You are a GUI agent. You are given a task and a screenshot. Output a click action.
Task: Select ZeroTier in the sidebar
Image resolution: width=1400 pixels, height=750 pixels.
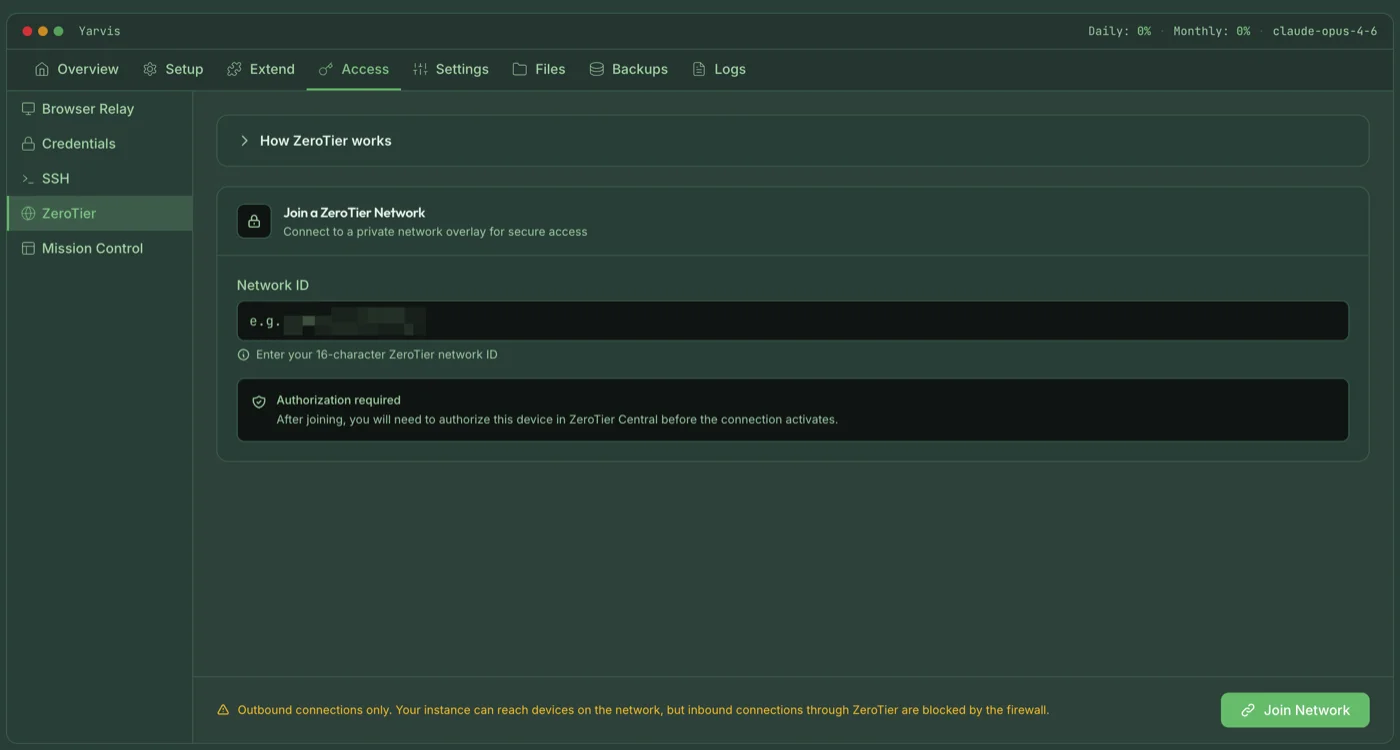(69, 213)
